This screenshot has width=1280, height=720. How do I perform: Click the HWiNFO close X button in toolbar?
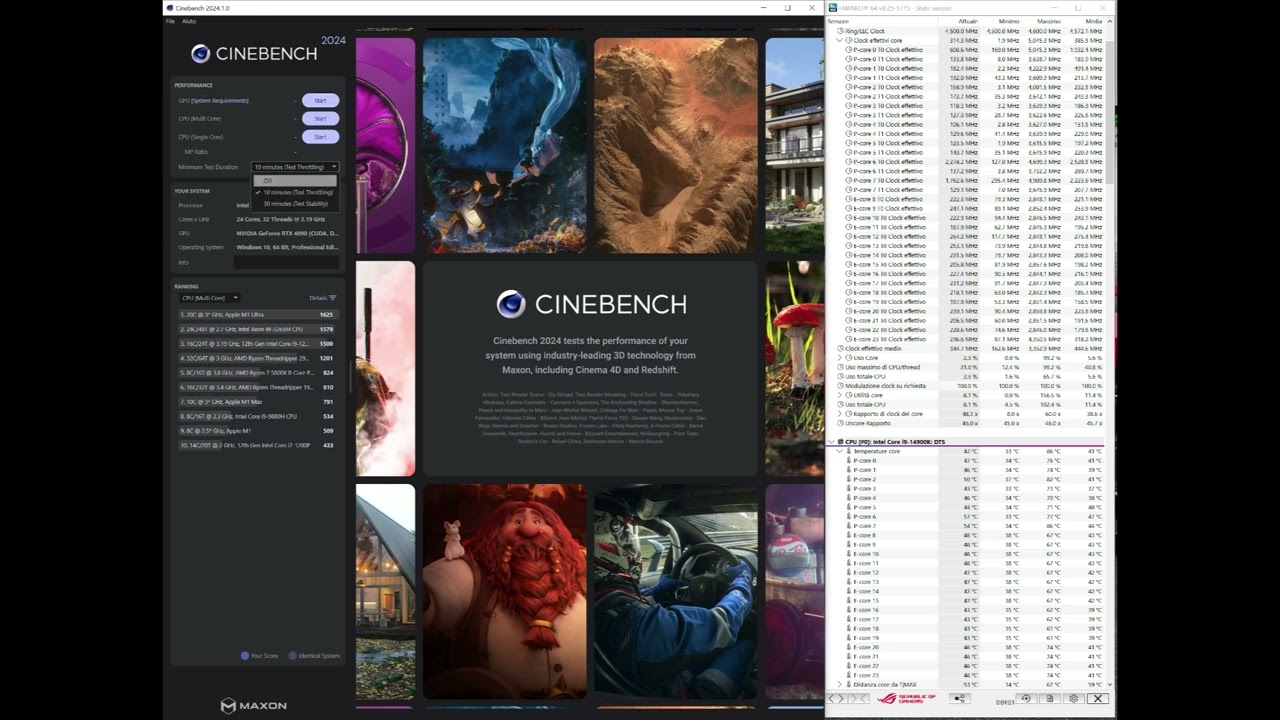(1097, 698)
